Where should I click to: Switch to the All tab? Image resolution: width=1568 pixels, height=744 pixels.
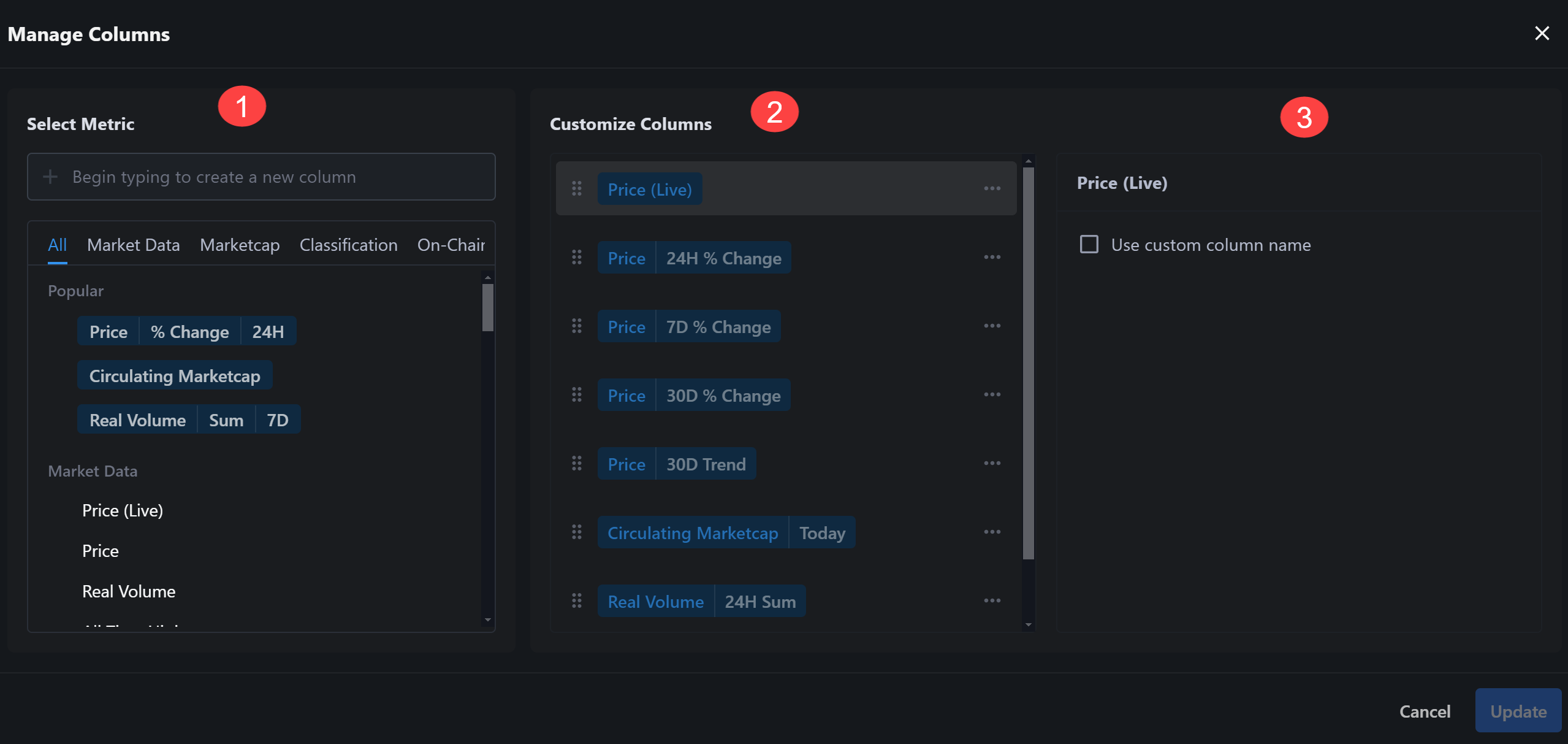click(x=57, y=245)
